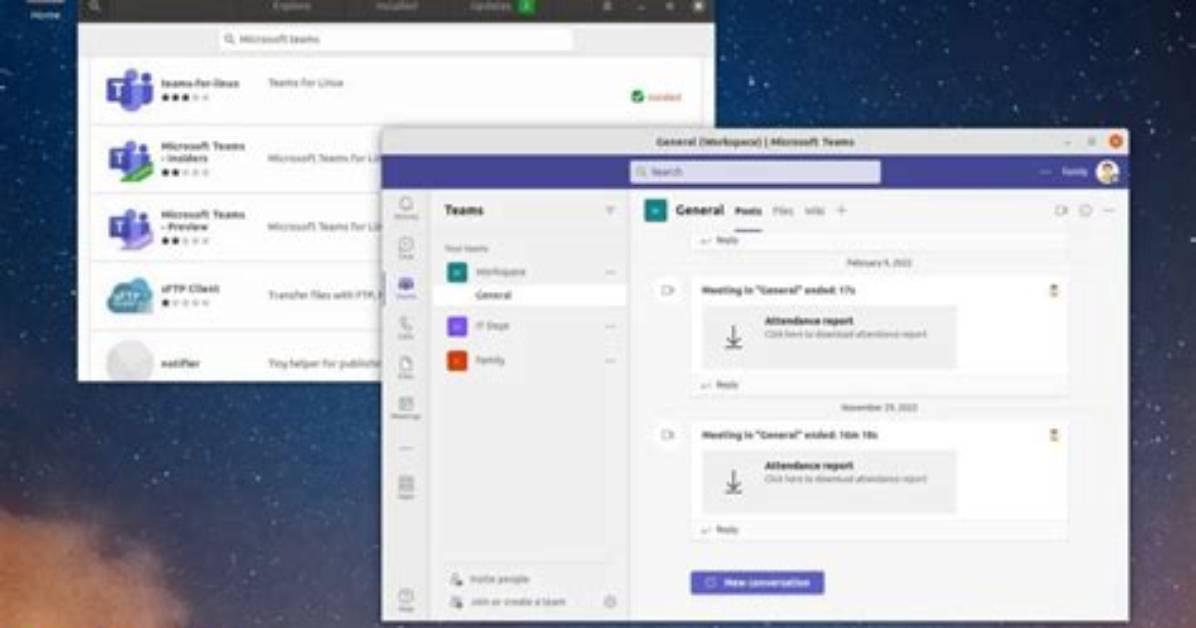This screenshot has width=1196, height=628.
Task: Show more apps ellipsis in Teams sidebar
Action: 406,449
